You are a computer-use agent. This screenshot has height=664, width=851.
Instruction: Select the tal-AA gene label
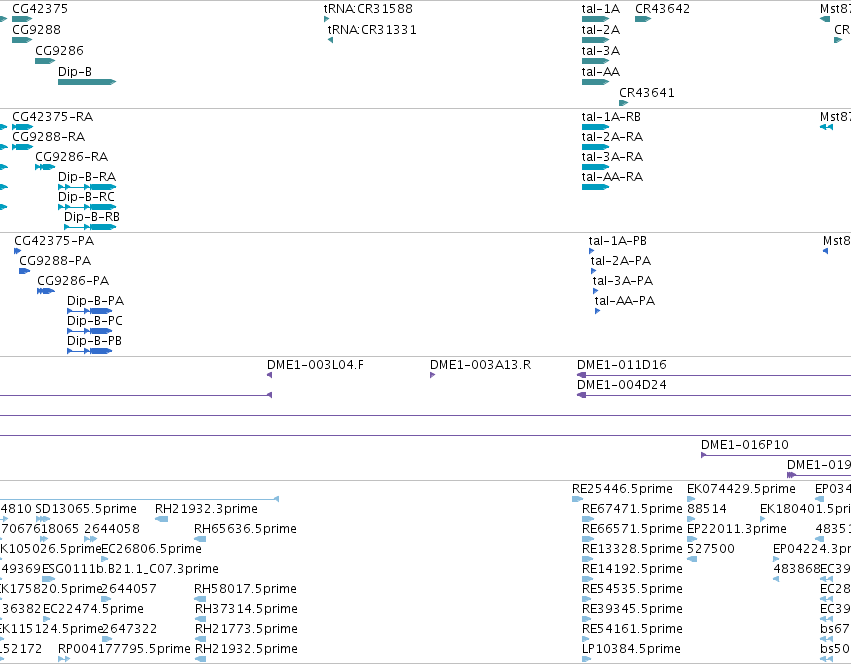click(x=600, y=72)
